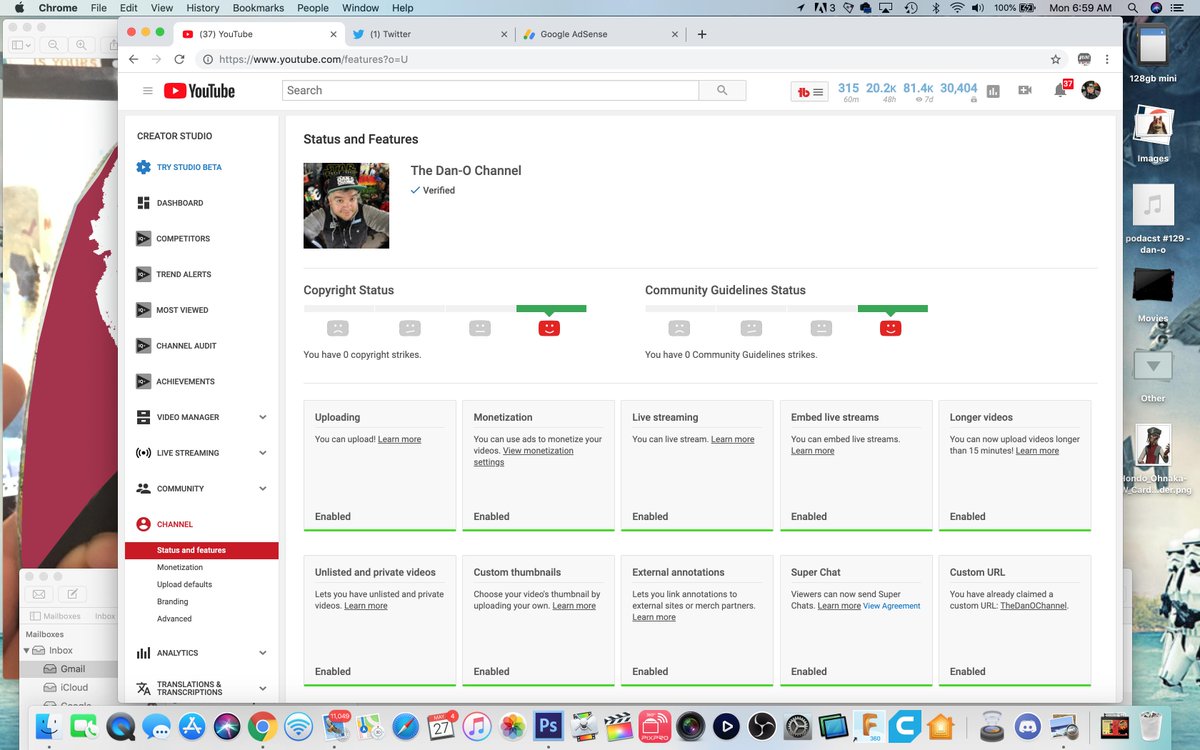This screenshot has width=1200, height=750.
Task: Open the 128gb mini desktop drive
Action: click(1153, 55)
